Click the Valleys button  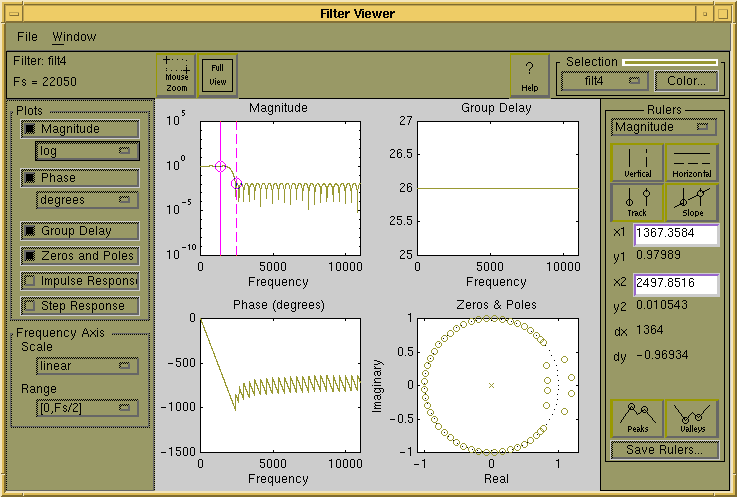coord(692,418)
